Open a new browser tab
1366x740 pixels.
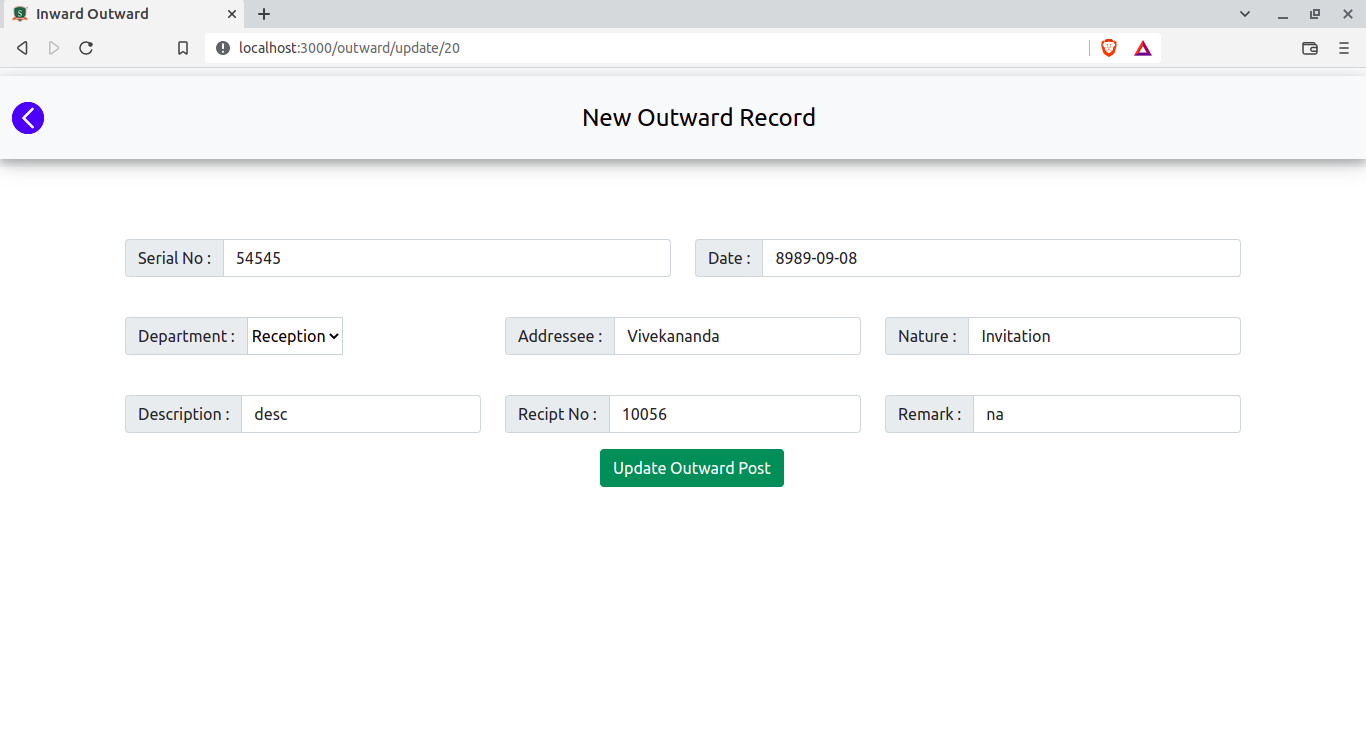264,14
